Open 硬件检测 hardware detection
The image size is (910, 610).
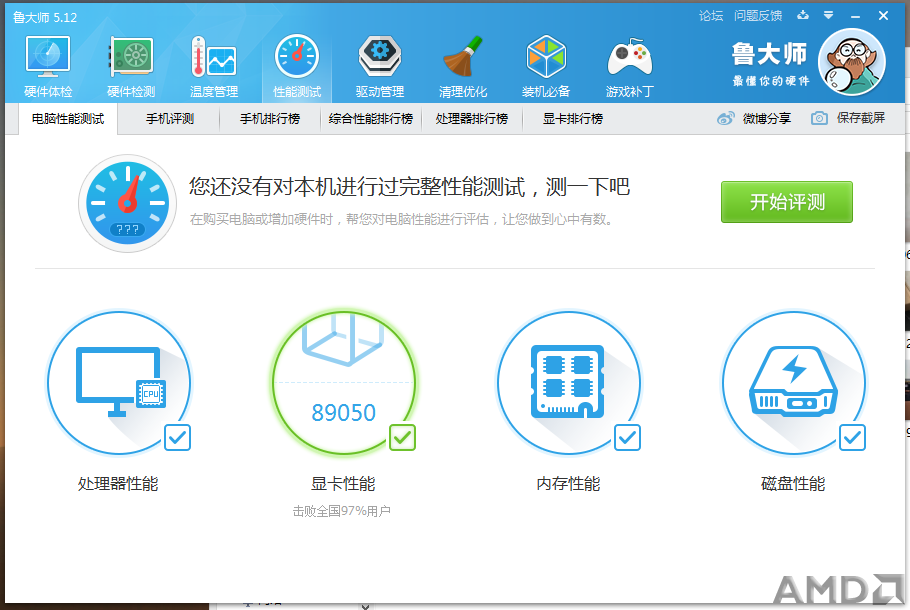[x=131, y=66]
